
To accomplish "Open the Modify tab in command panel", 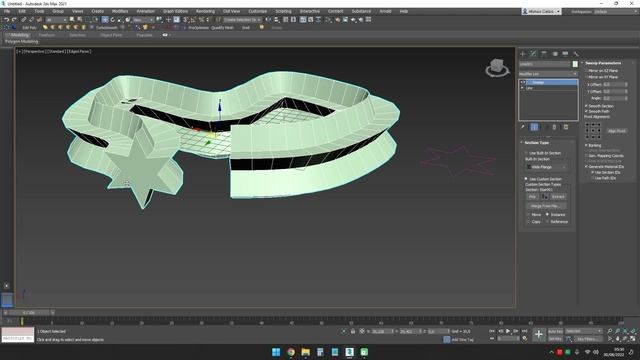I will 533,54.
